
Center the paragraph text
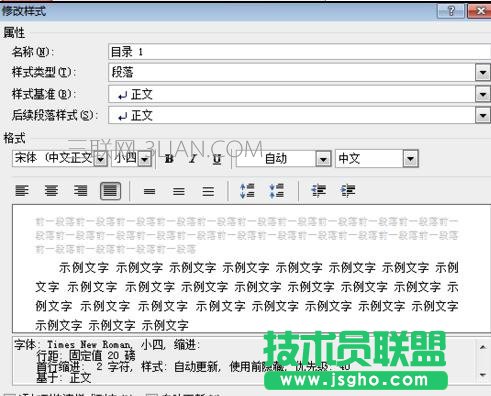pyautogui.click(x=51, y=191)
